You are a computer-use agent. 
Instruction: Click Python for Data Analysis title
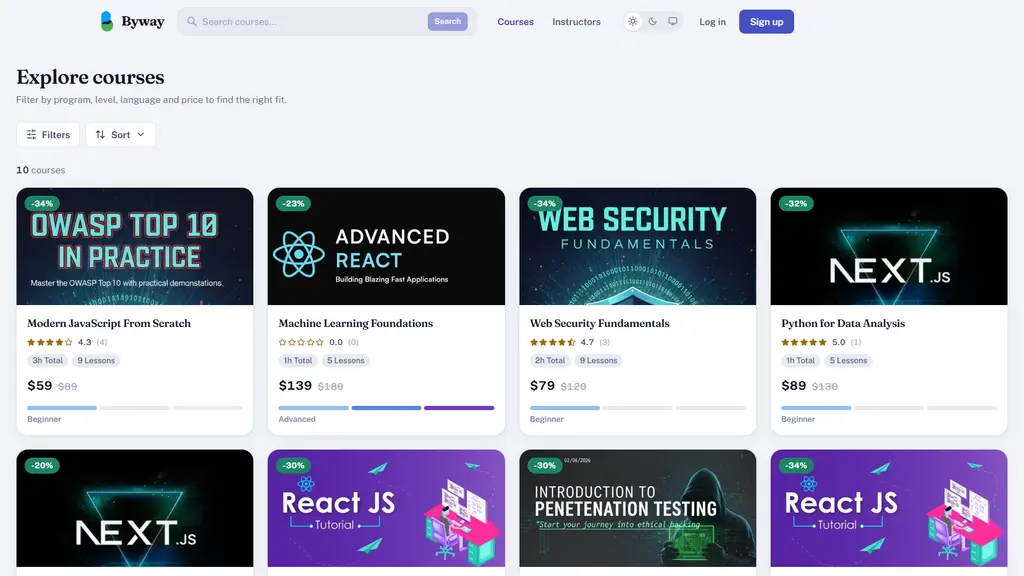(843, 323)
